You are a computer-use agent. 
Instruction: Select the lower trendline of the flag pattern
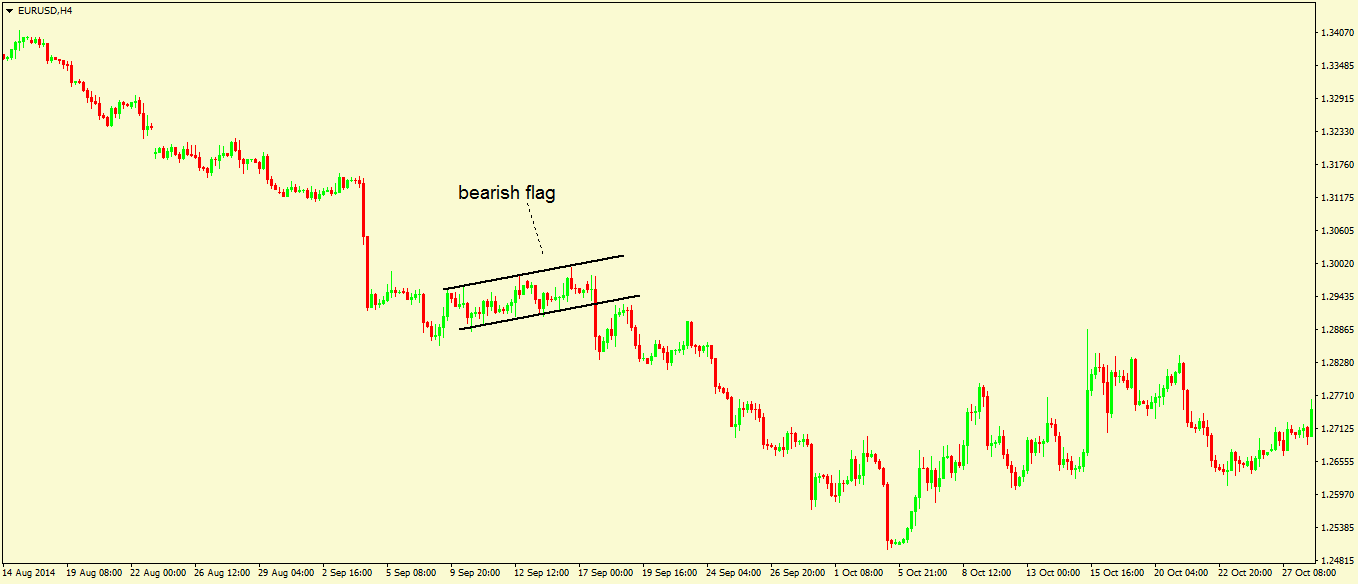[x=550, y=310]
